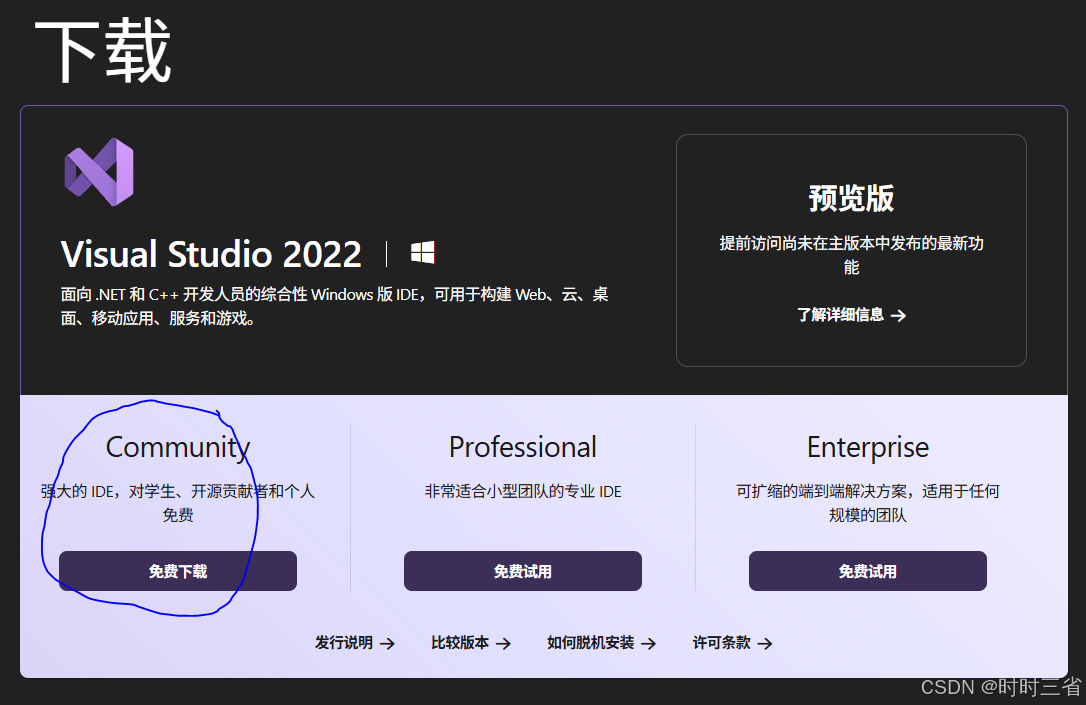Click the Community edition heading
Screen dimensions: 1086x705
[178, 447]
